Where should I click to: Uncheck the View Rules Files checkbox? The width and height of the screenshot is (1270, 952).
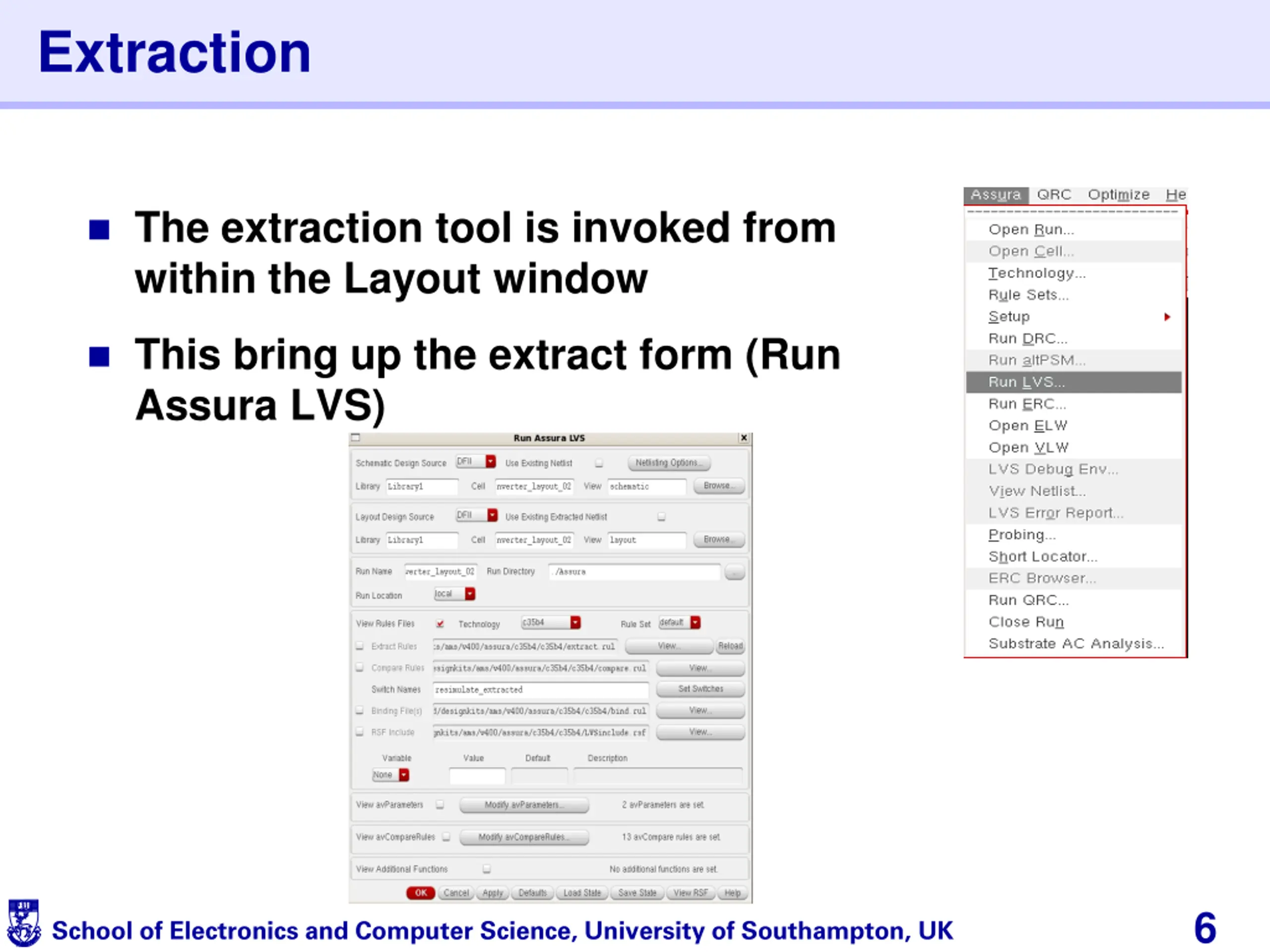[x=440, y=624]
